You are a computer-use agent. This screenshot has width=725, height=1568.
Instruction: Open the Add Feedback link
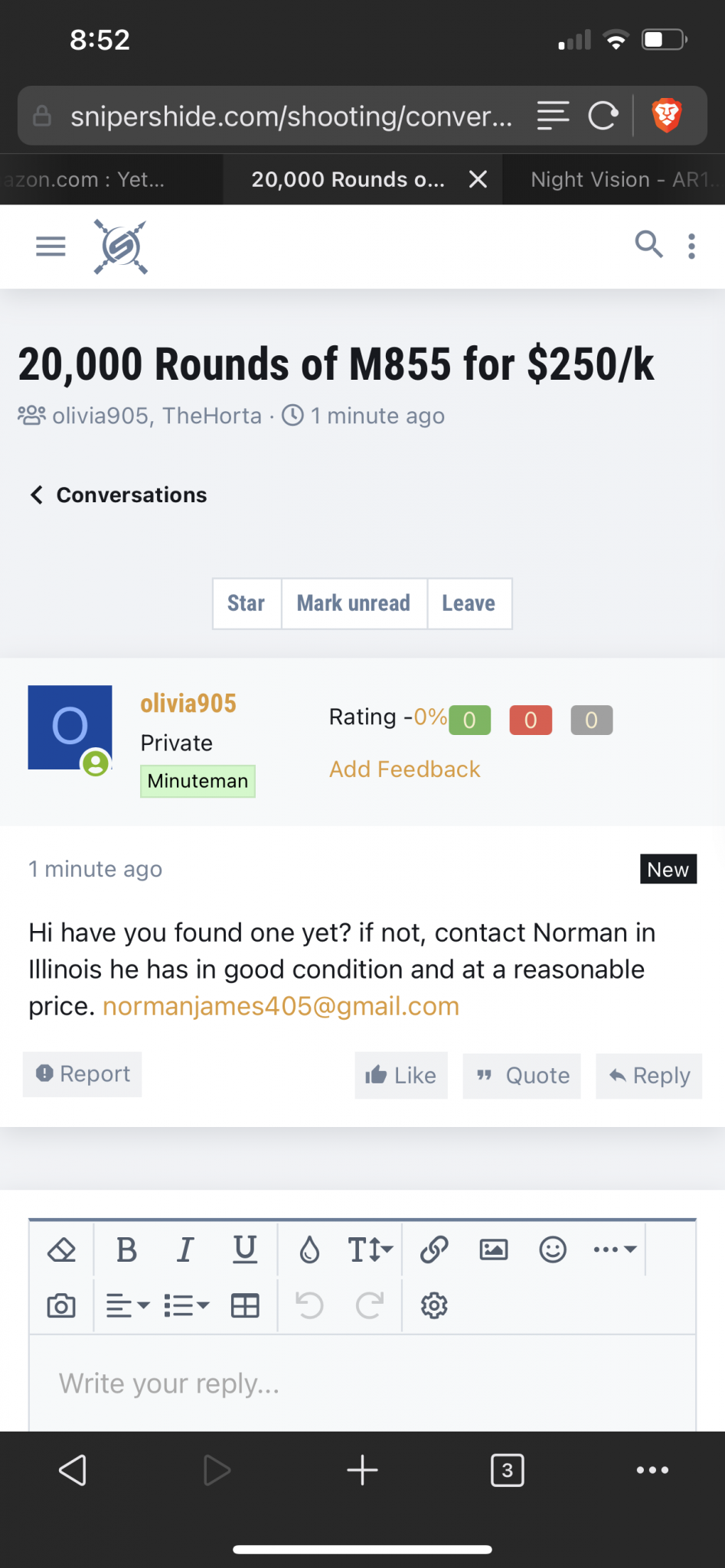pyautogui.click(x=404, y=769)
